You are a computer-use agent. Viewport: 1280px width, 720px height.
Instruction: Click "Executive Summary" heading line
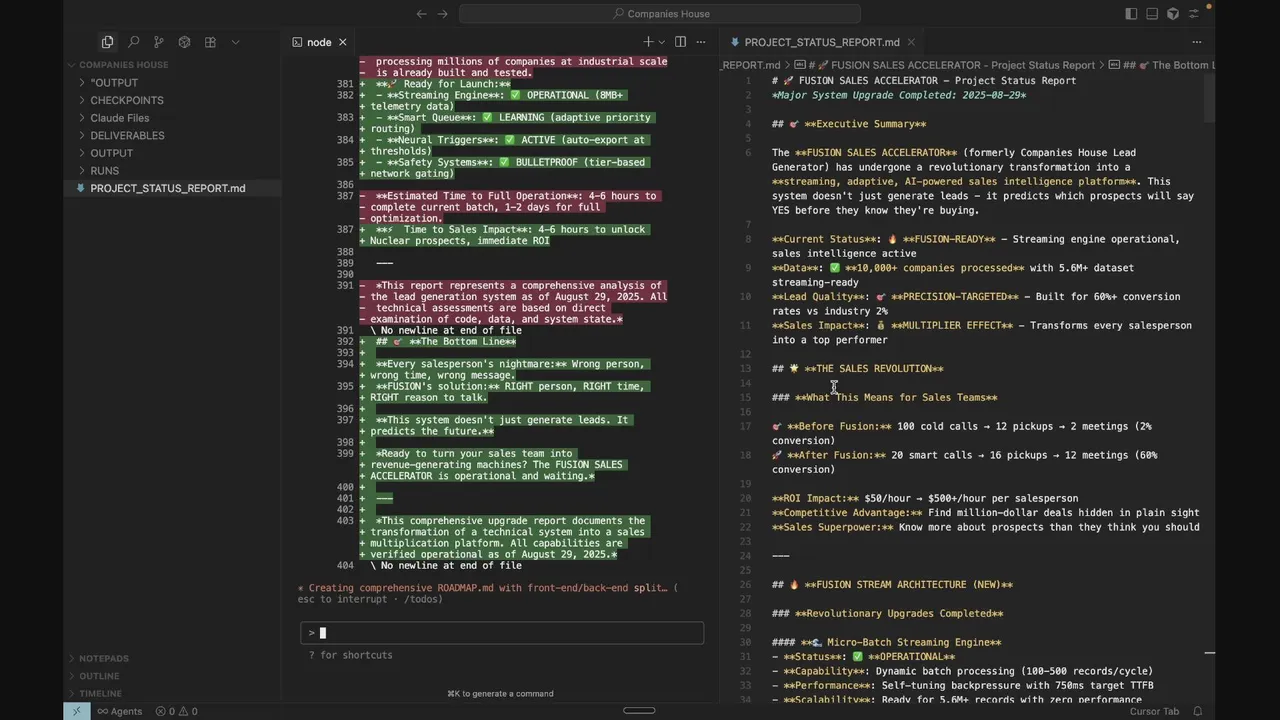[849, 124]
